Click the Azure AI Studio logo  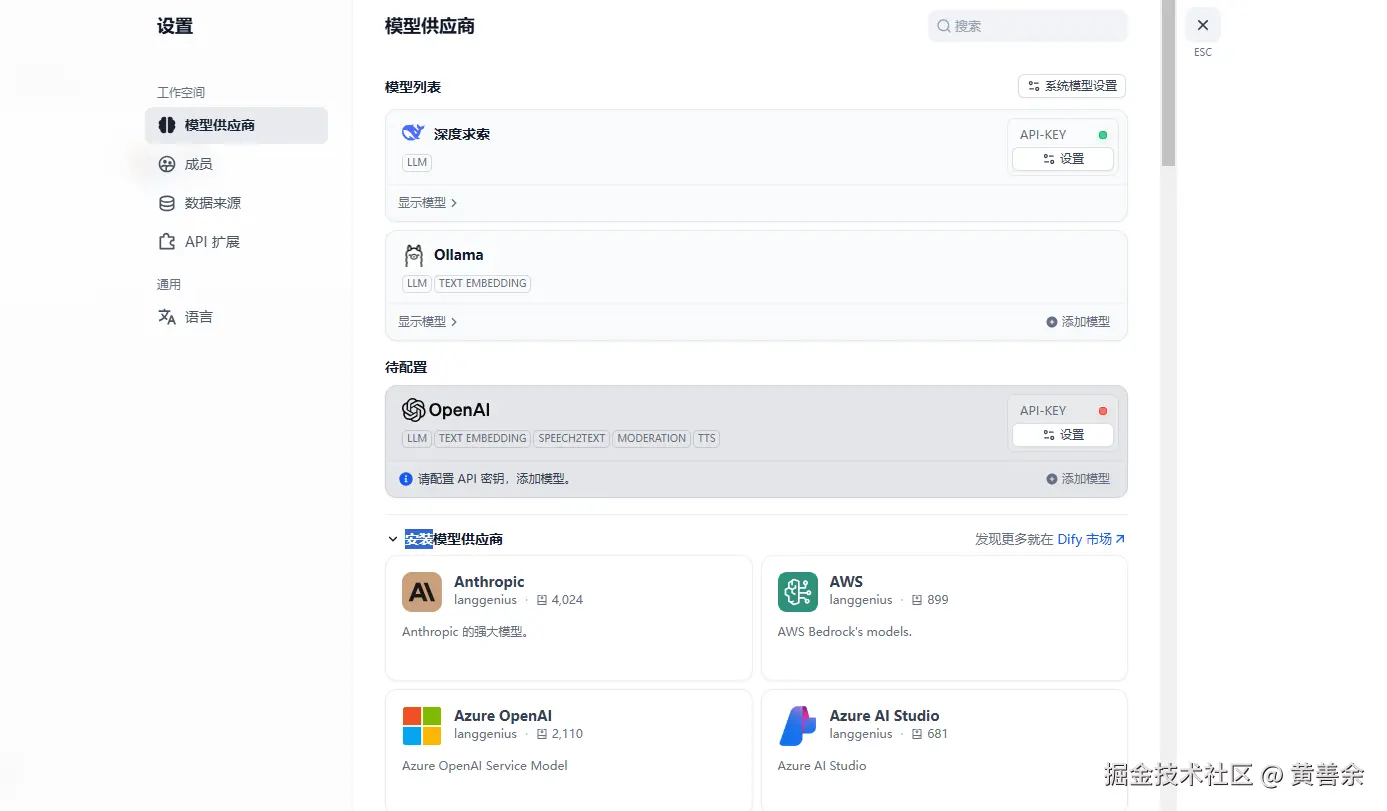[x=798, y=726]
